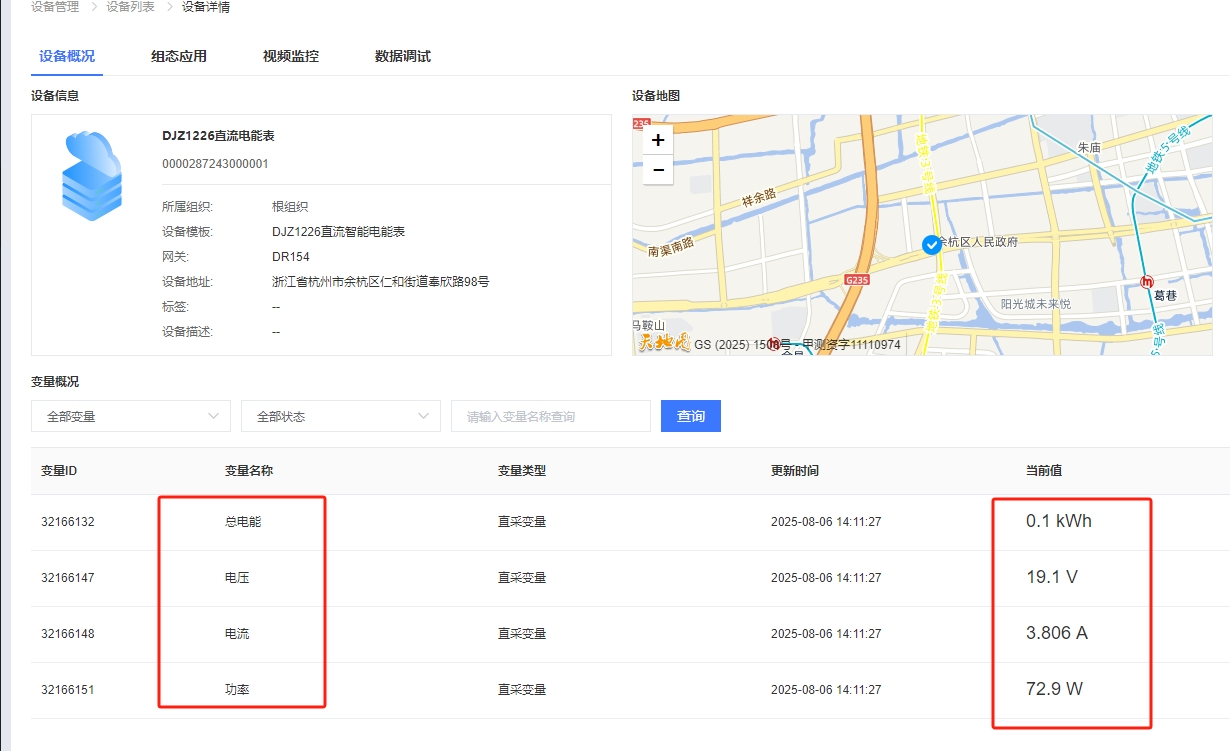The height and width of the screenshot is (751, 1230).
Task: Click the 查询 button
Action: (691, 416)
